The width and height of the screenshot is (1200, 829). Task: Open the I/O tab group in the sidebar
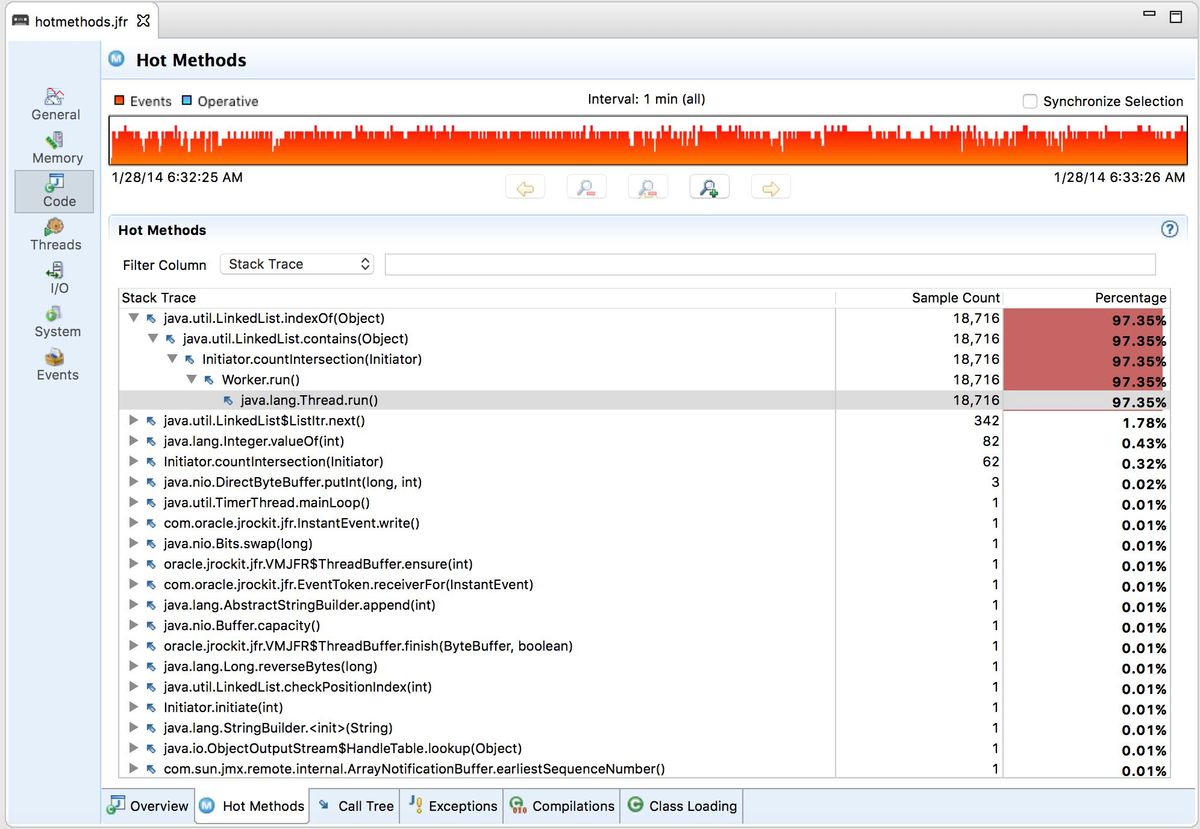point(55,278)
